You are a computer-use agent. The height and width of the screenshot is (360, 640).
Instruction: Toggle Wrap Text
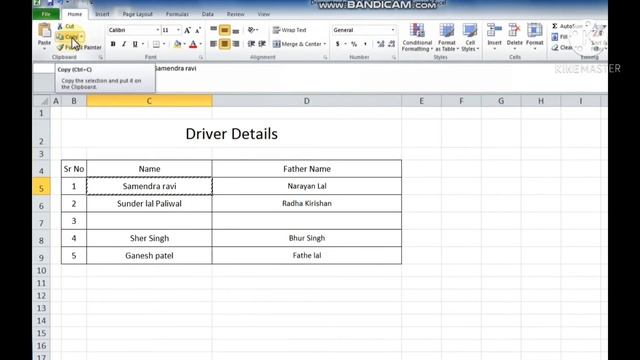coord(289,30)
